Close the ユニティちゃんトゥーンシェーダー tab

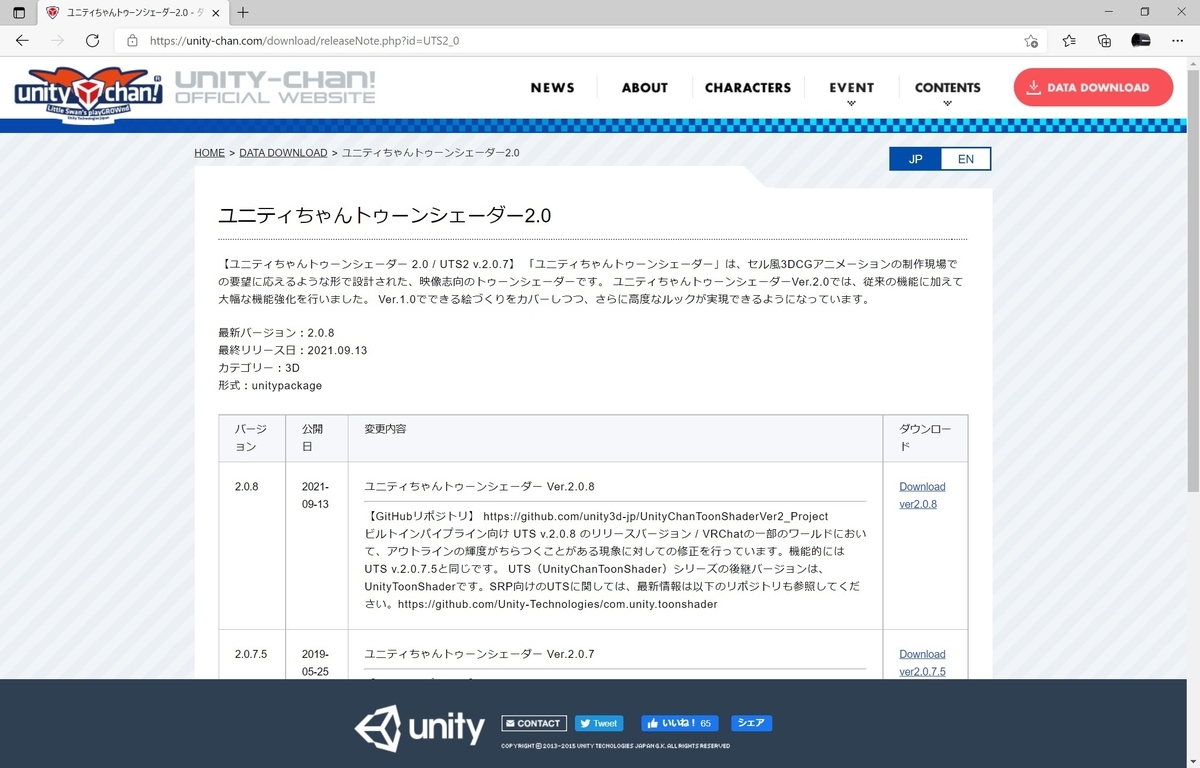pyautogui.click(x=218, y=13)
